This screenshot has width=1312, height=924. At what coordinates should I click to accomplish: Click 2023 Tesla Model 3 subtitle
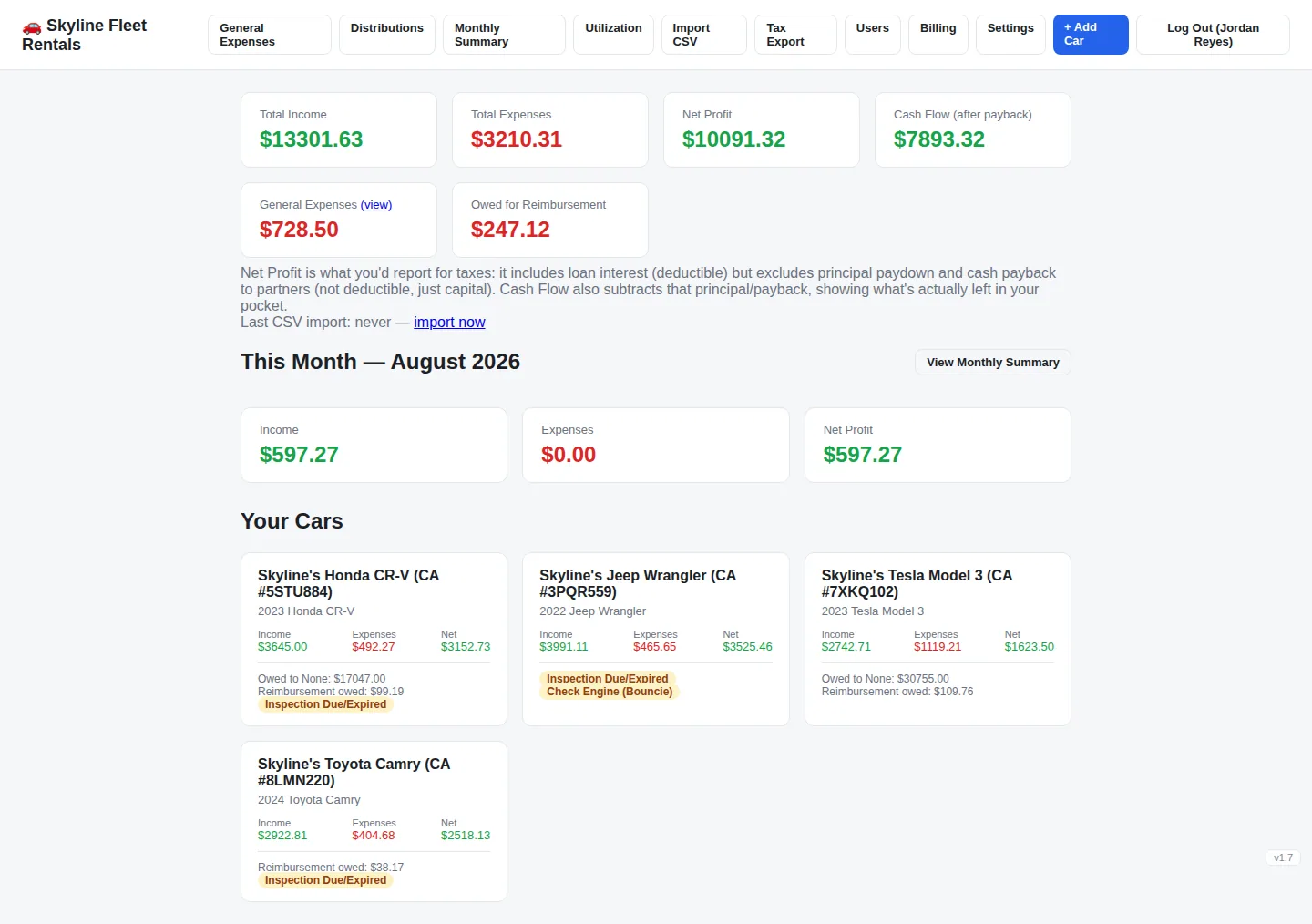click(873, 611)
